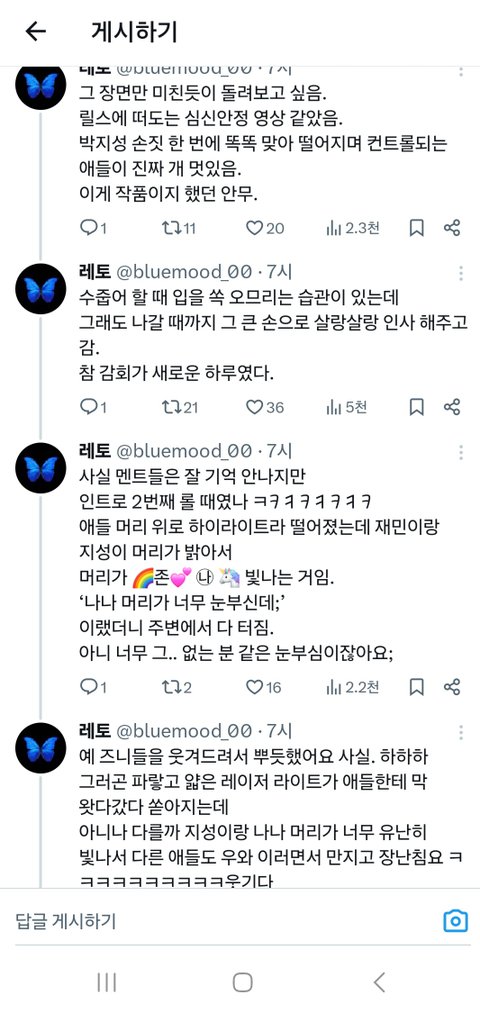Tap butterfly avatar on the third tweet

pyautogui.click(x=41, y=468)
